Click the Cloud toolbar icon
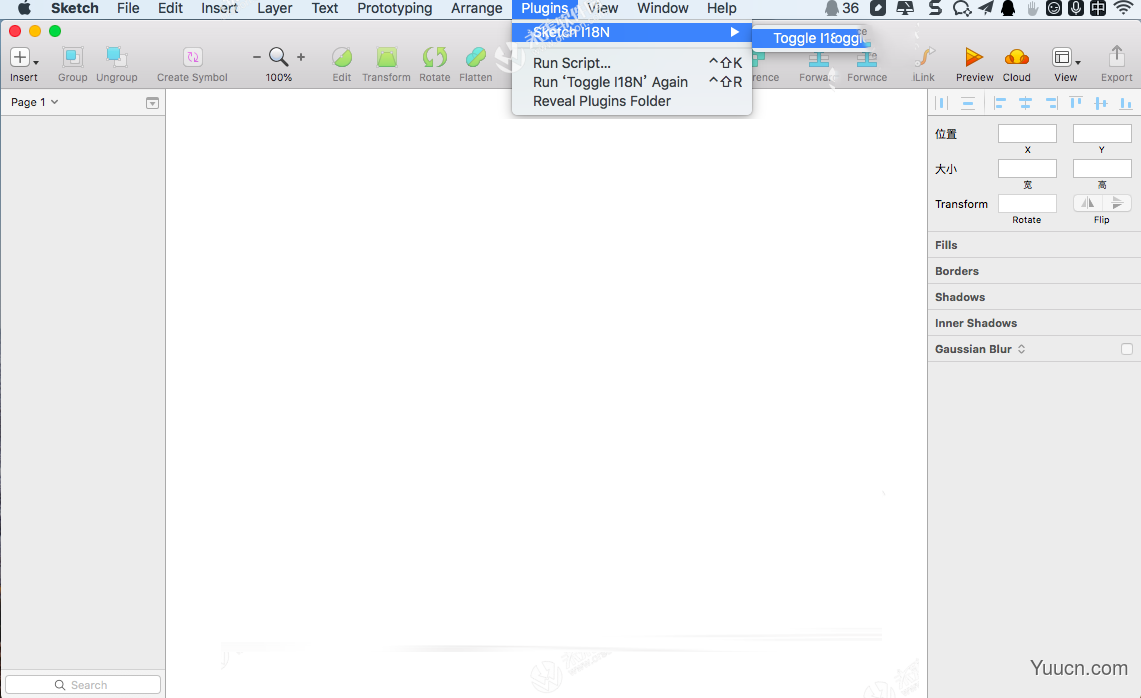The image size is (1141, 698). point(1017,57)
